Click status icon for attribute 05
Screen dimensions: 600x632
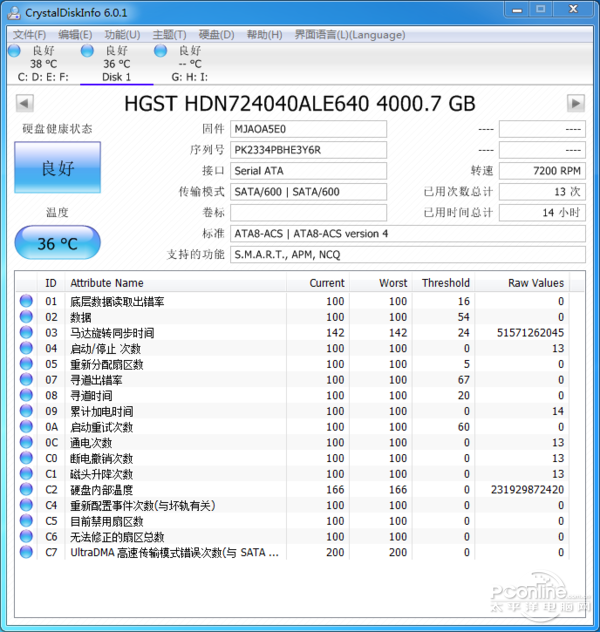pyautogui.click(x=26, y=364)
